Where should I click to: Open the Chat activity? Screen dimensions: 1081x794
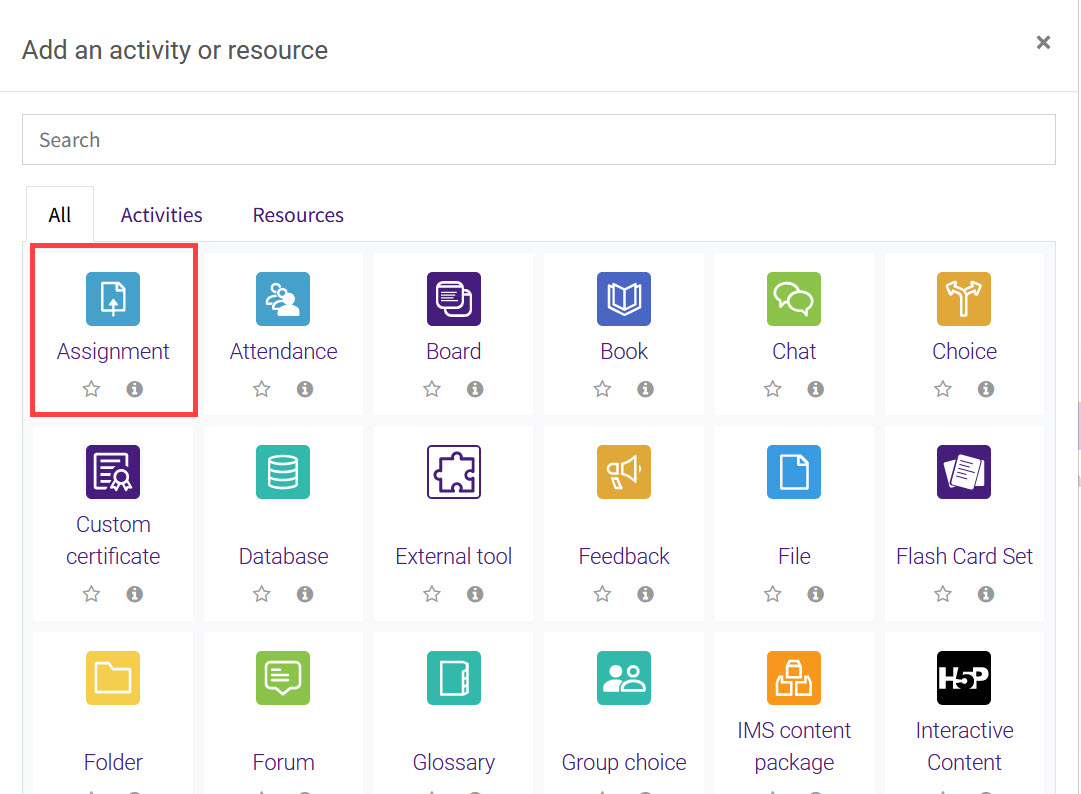(x=794, y=299)
